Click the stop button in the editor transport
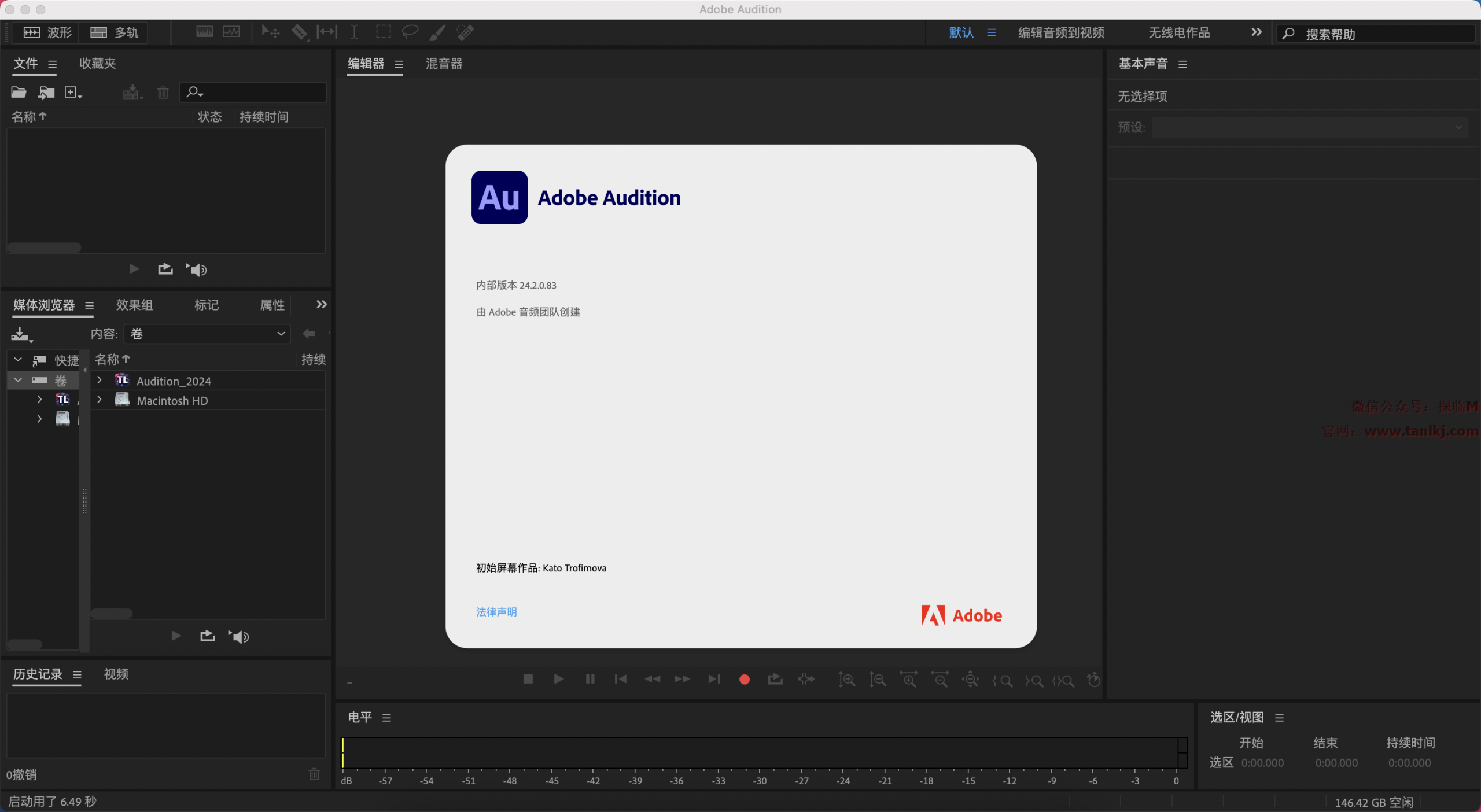 (x=528, y=679)
